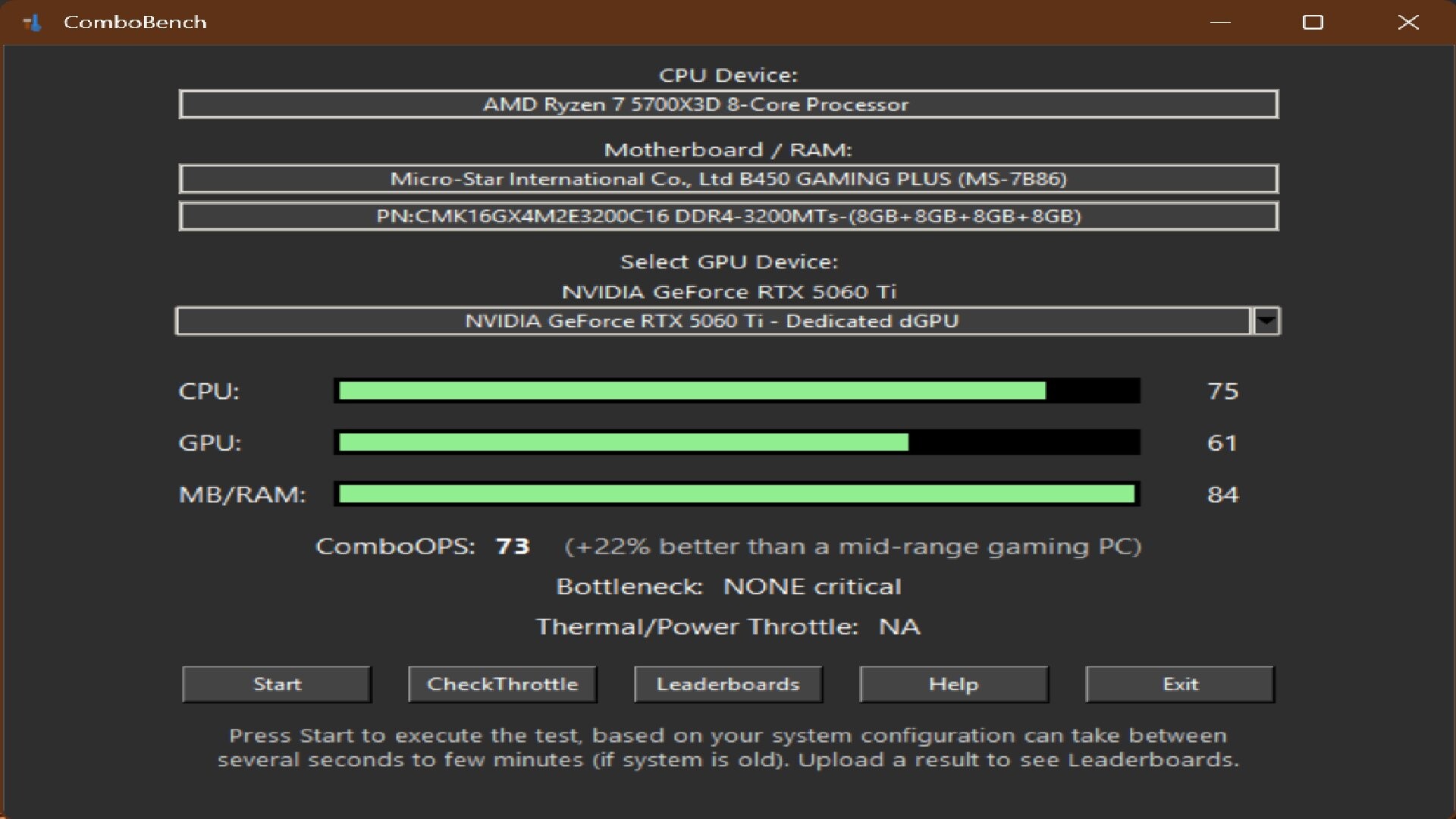This screenshot has width=1456, height=819.
Task: Click the Bottleneck NONE critical text
Action: (x=811, y=587)
